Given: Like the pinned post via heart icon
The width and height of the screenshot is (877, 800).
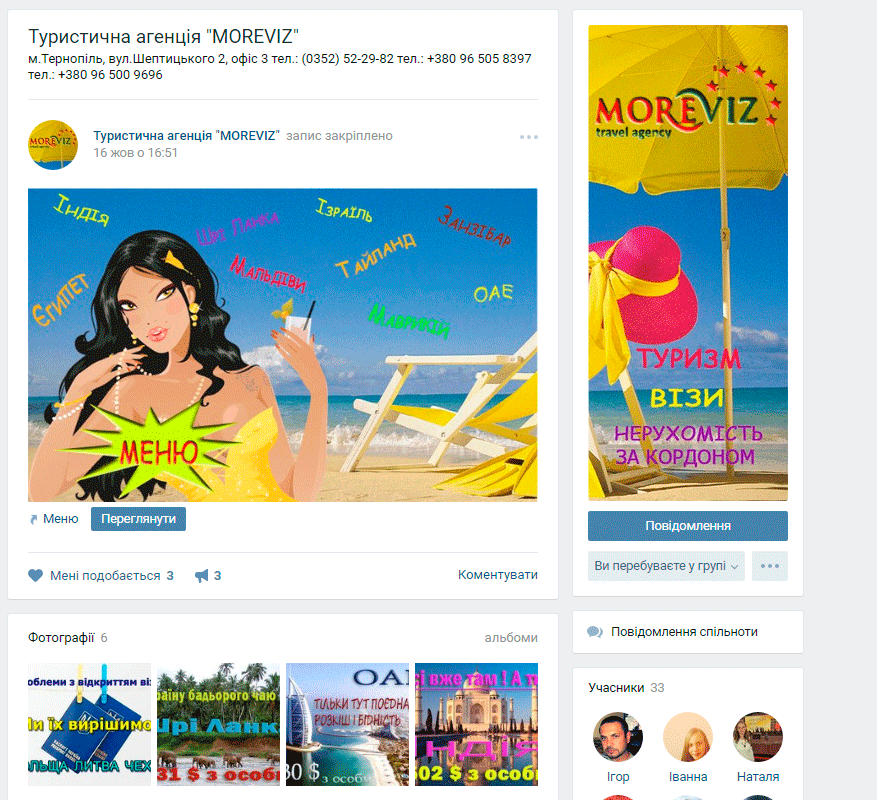Looking at the screenshot, I should (x=35, y=576).
